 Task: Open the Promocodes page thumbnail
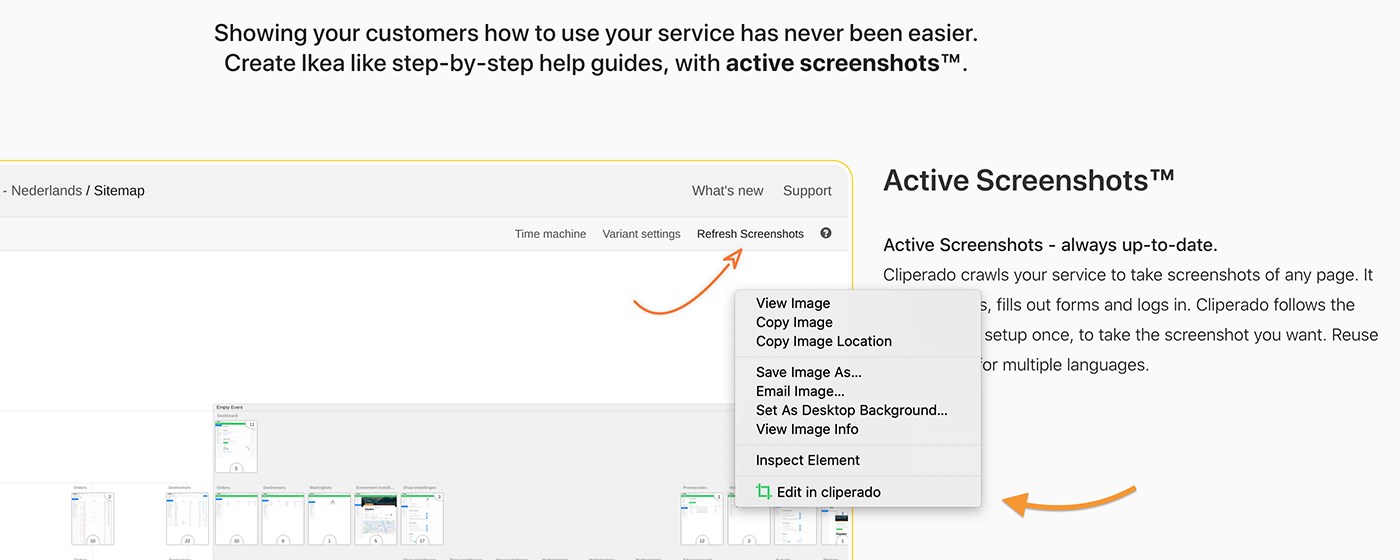pyautogui.click(x=702, y=518)
